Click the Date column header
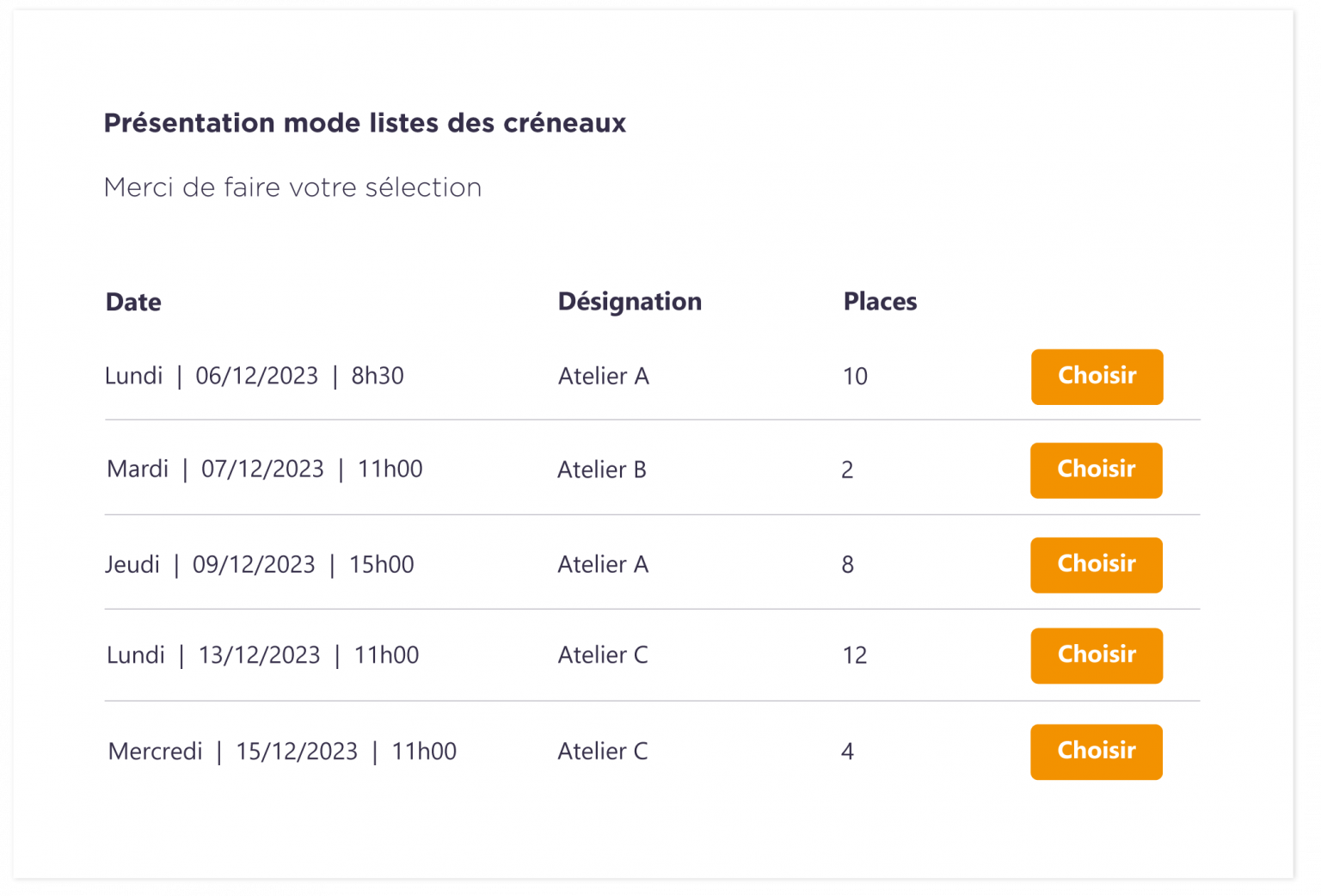 pyautogui.click(x=132, y=302)
